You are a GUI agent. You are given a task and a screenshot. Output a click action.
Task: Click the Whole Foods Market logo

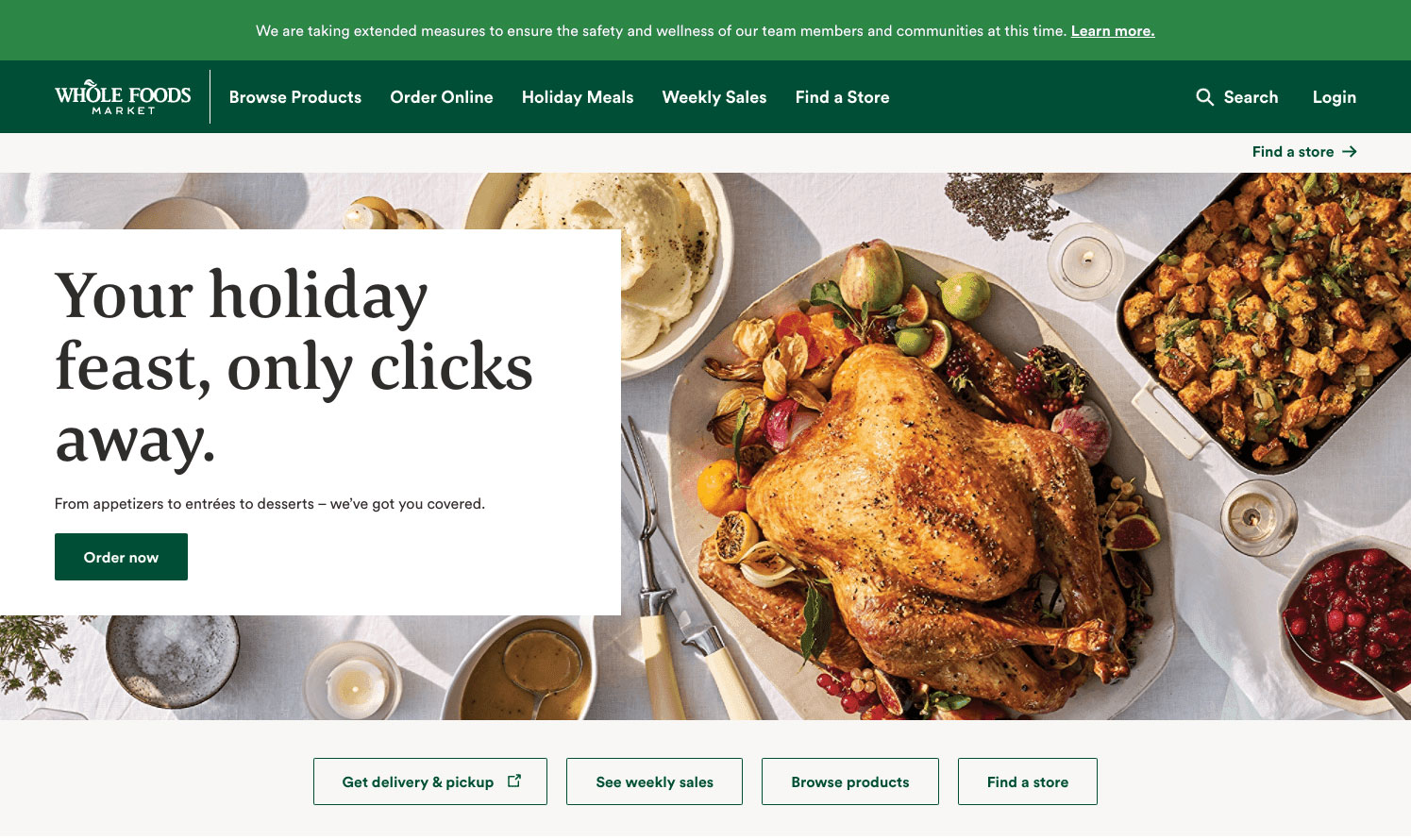123,97
